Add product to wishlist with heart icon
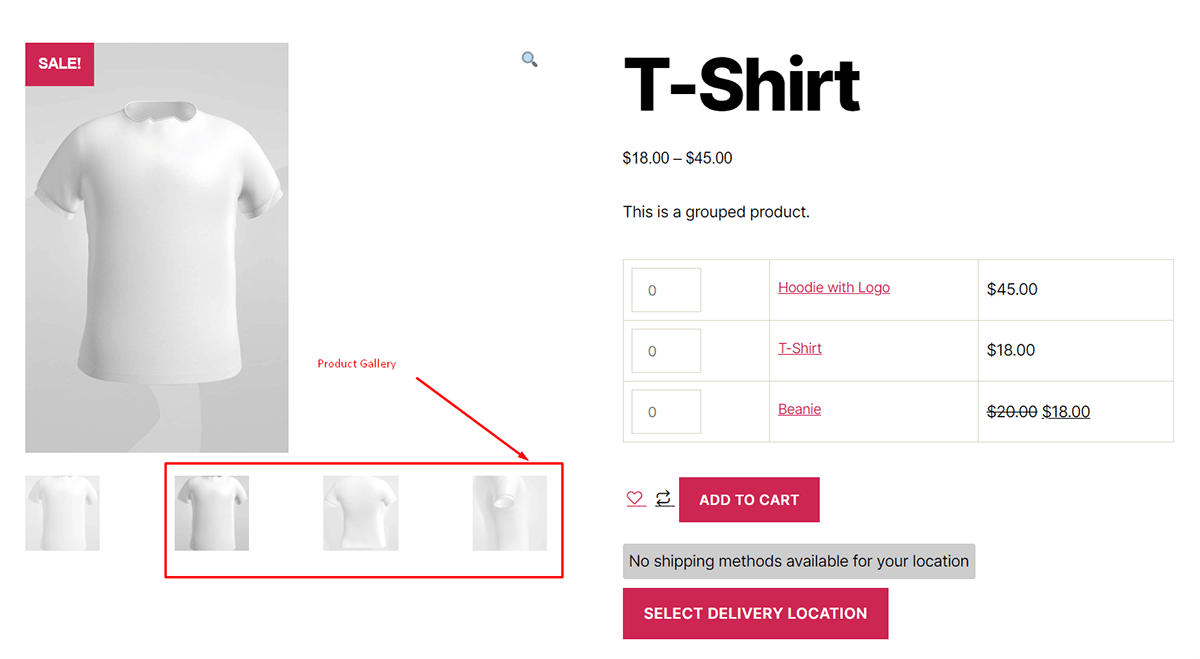This screenshot has width=1200, height=659. [635, 498]
